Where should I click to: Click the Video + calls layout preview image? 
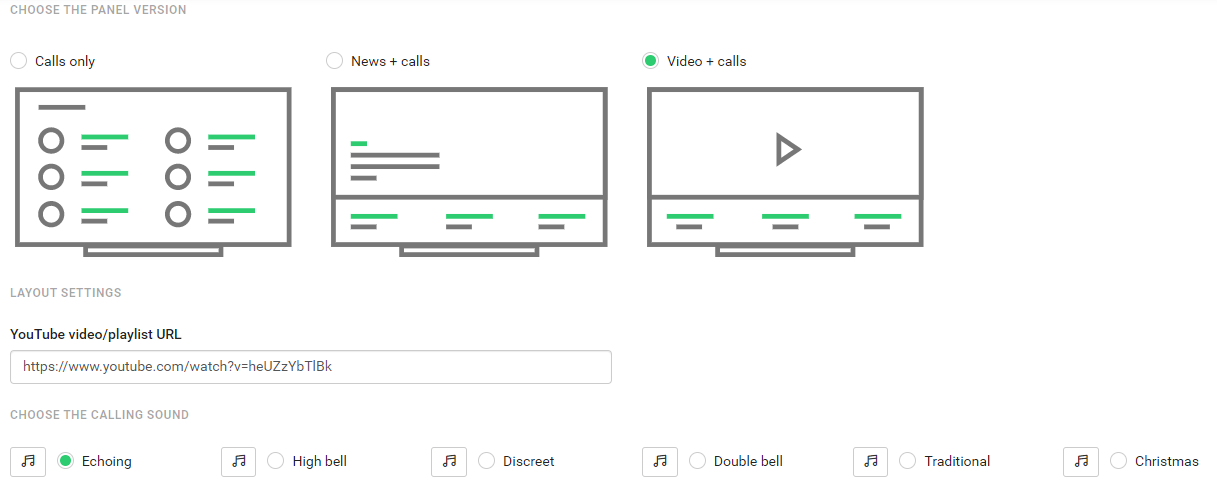[x=785, y=172]
